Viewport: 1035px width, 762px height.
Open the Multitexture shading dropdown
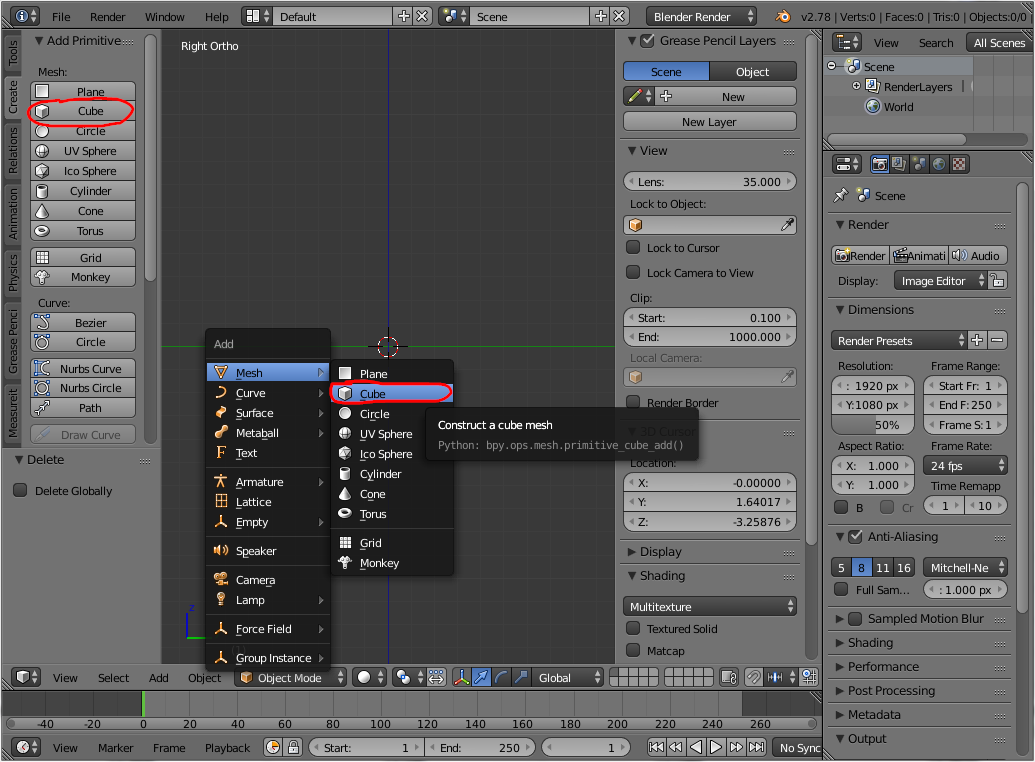[x=709, y=605]
